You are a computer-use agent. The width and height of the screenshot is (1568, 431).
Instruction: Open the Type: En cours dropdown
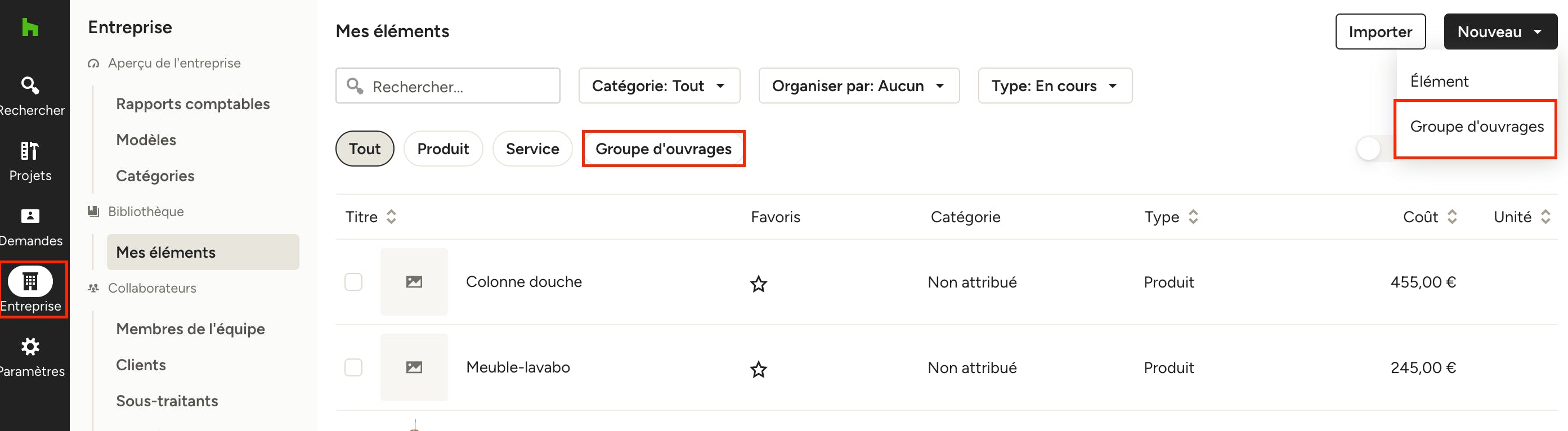[x=1055, y=86]
